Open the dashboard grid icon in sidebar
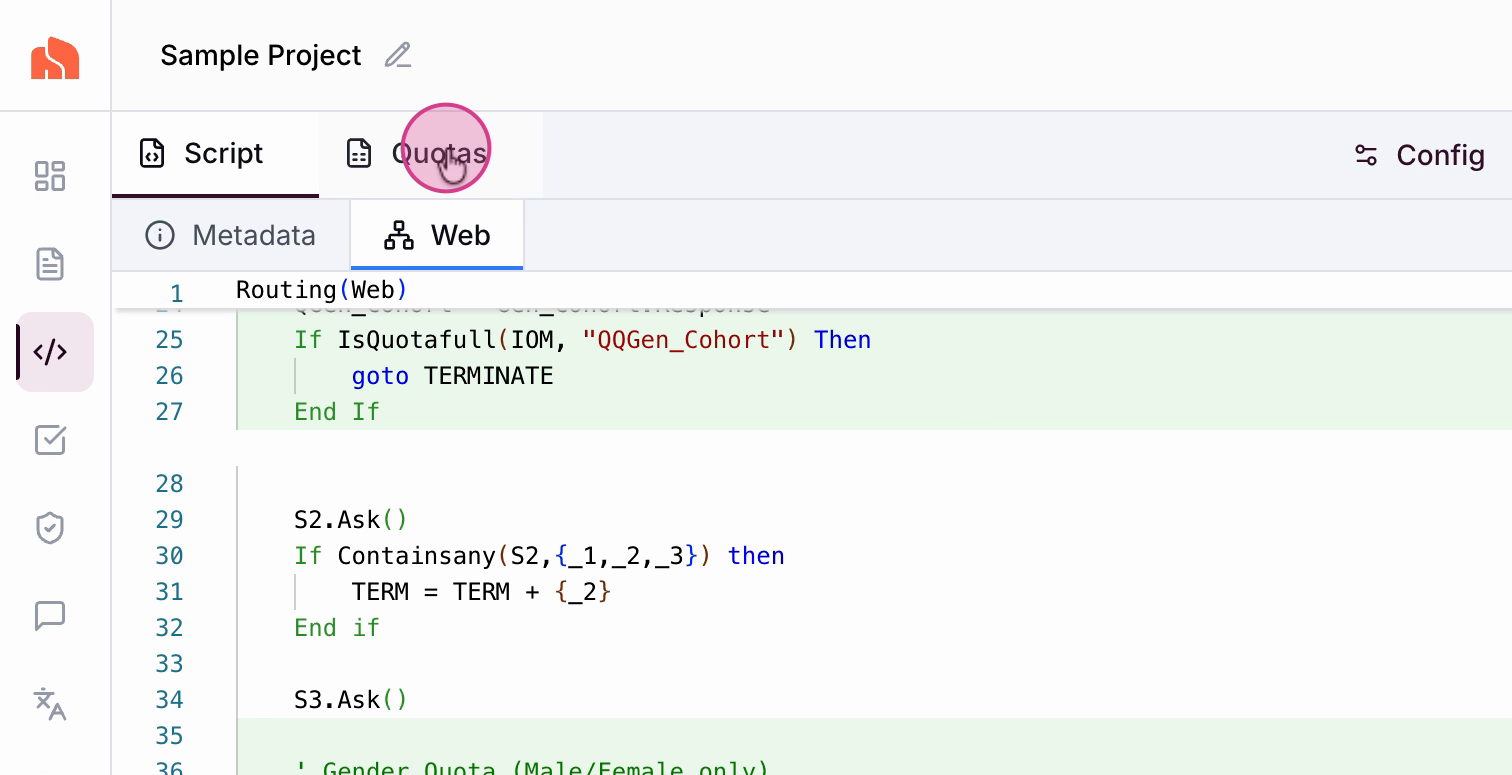This screenshot has height=775, width=1512. click(50, 176)
